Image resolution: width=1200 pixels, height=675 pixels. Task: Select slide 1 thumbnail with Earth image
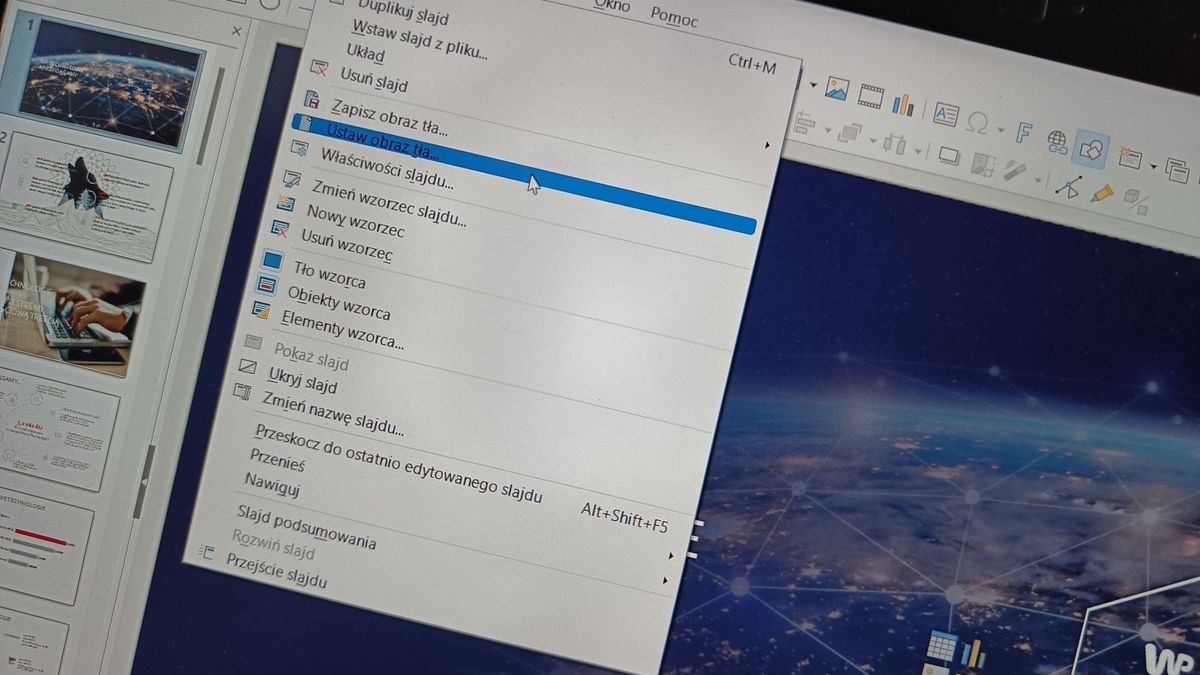(x=106, y=84)
